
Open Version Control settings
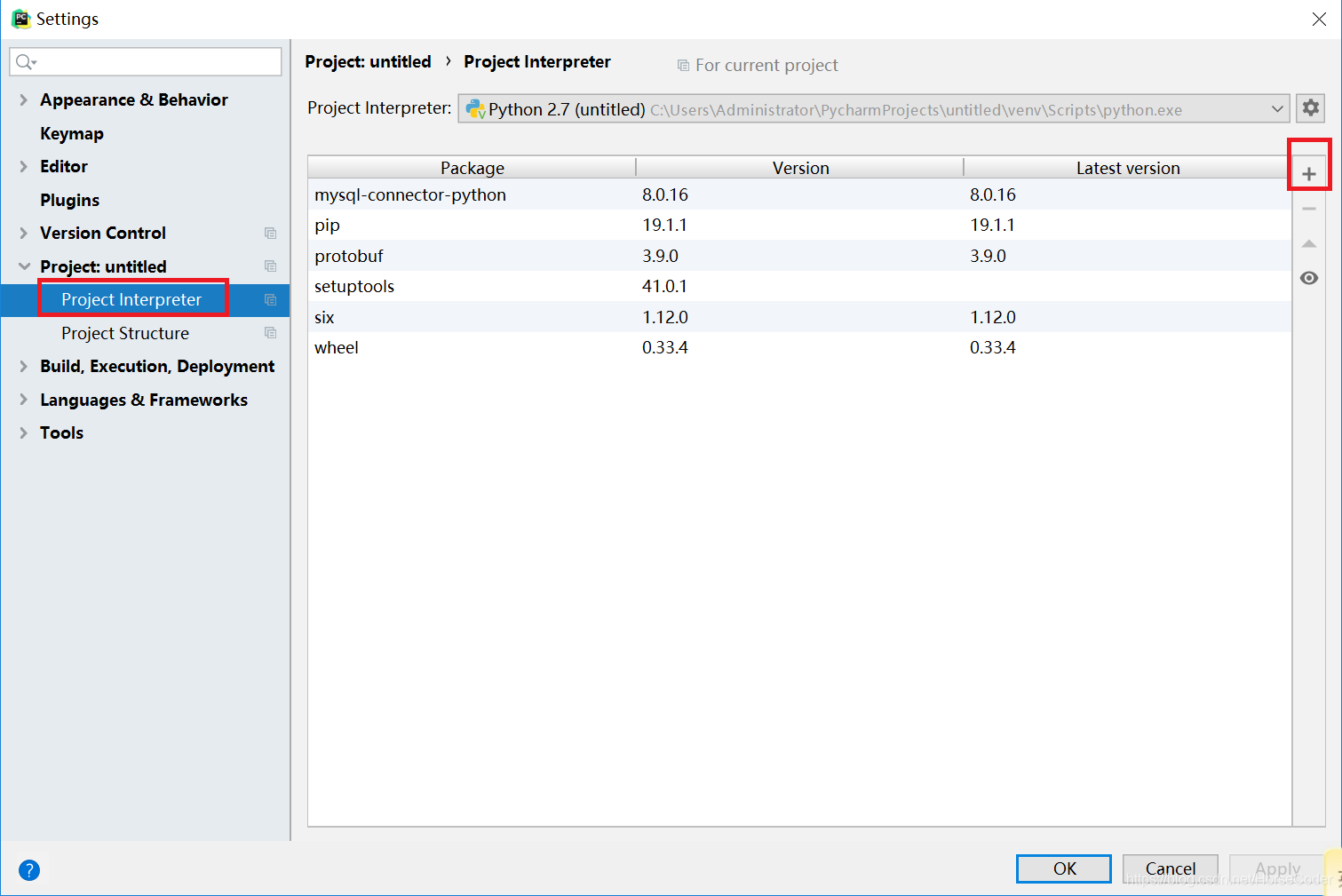[x=103, y=234]
